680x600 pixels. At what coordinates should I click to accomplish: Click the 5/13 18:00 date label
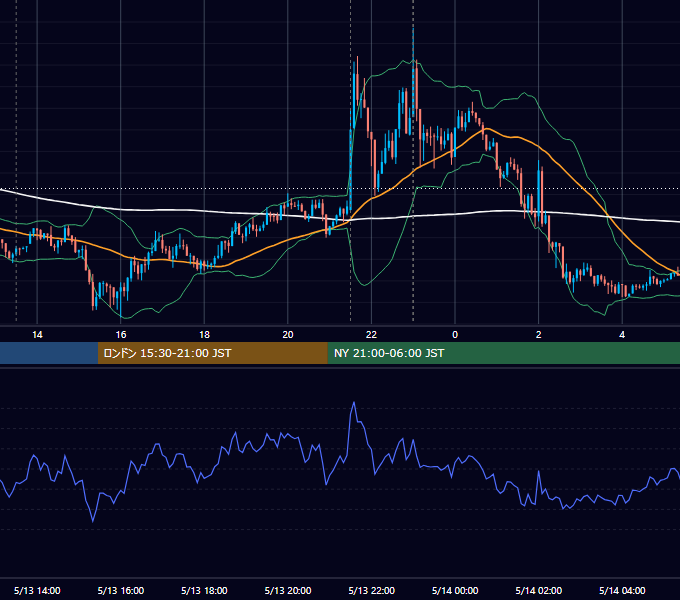coord(204,590)
